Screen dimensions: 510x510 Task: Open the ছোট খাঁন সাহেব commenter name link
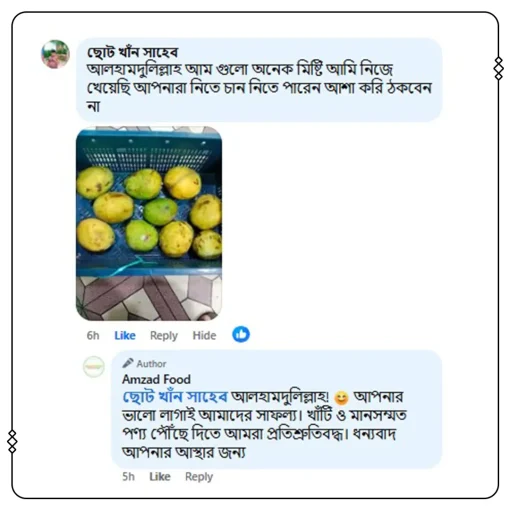click(133, 52)
